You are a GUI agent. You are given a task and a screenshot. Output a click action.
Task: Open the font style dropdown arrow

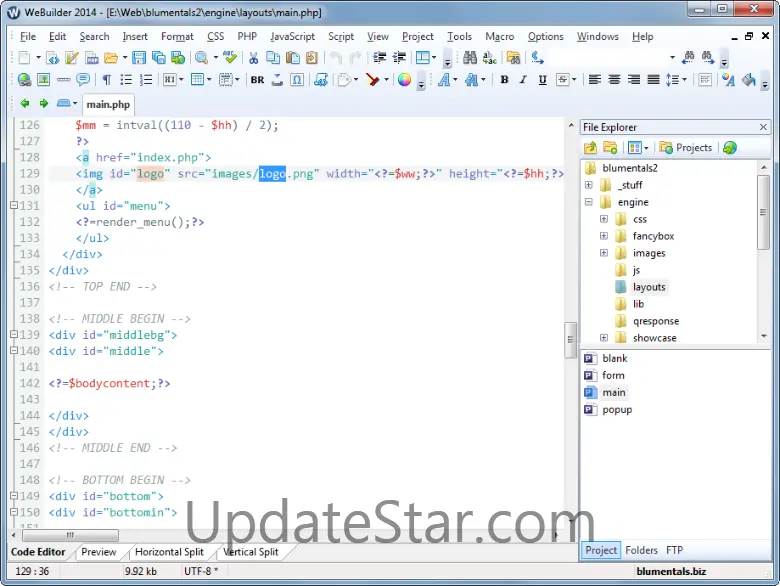click(455, 80)
